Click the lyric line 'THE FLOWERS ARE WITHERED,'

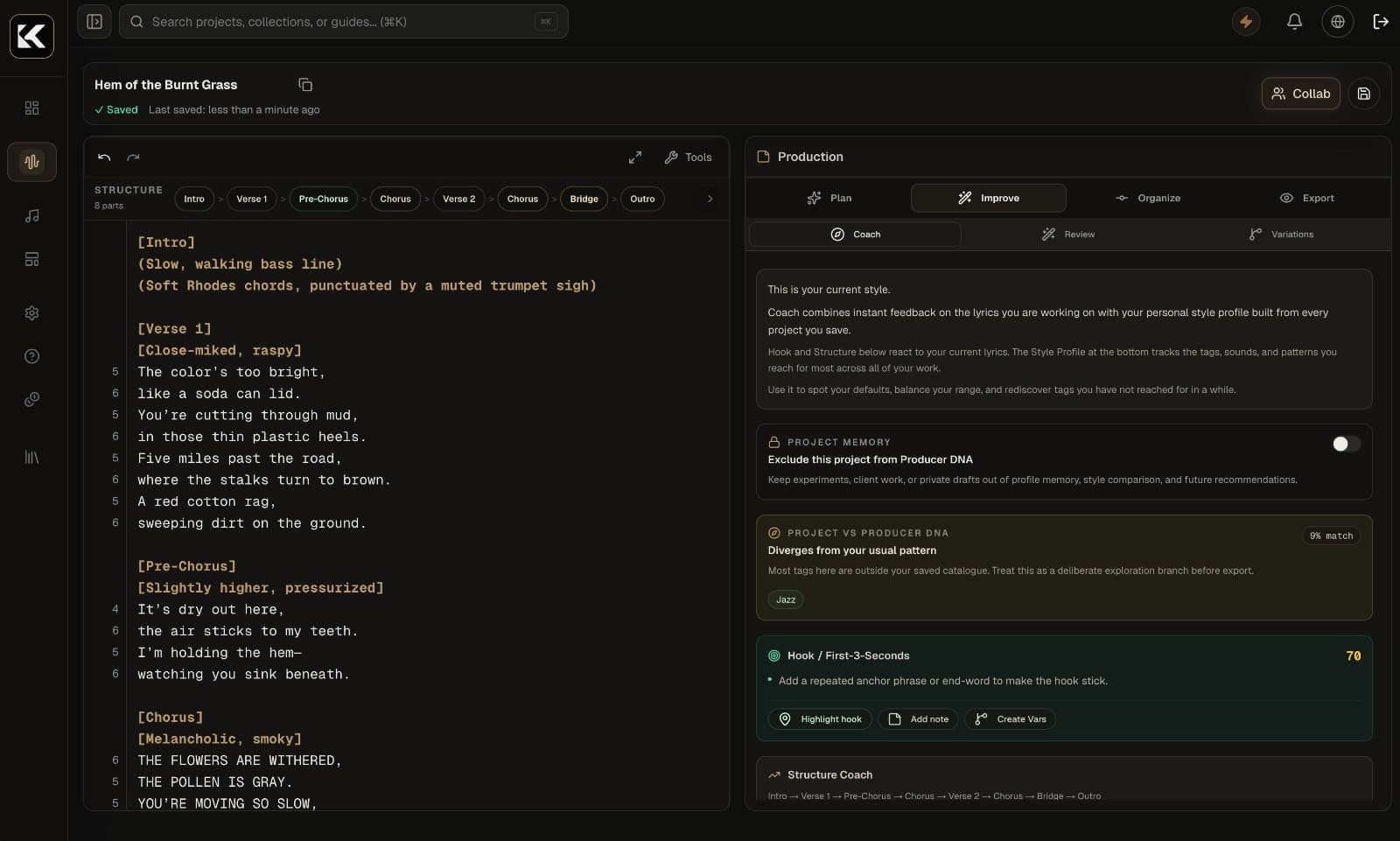[x=240, y=760]
